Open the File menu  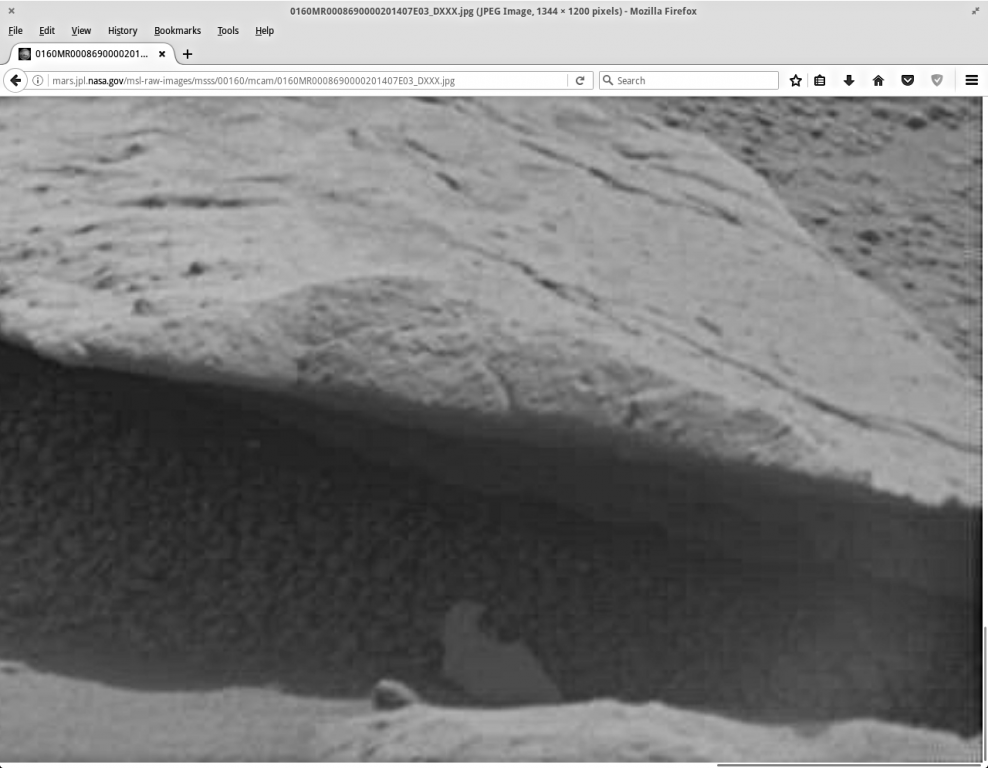coord(15,31)
